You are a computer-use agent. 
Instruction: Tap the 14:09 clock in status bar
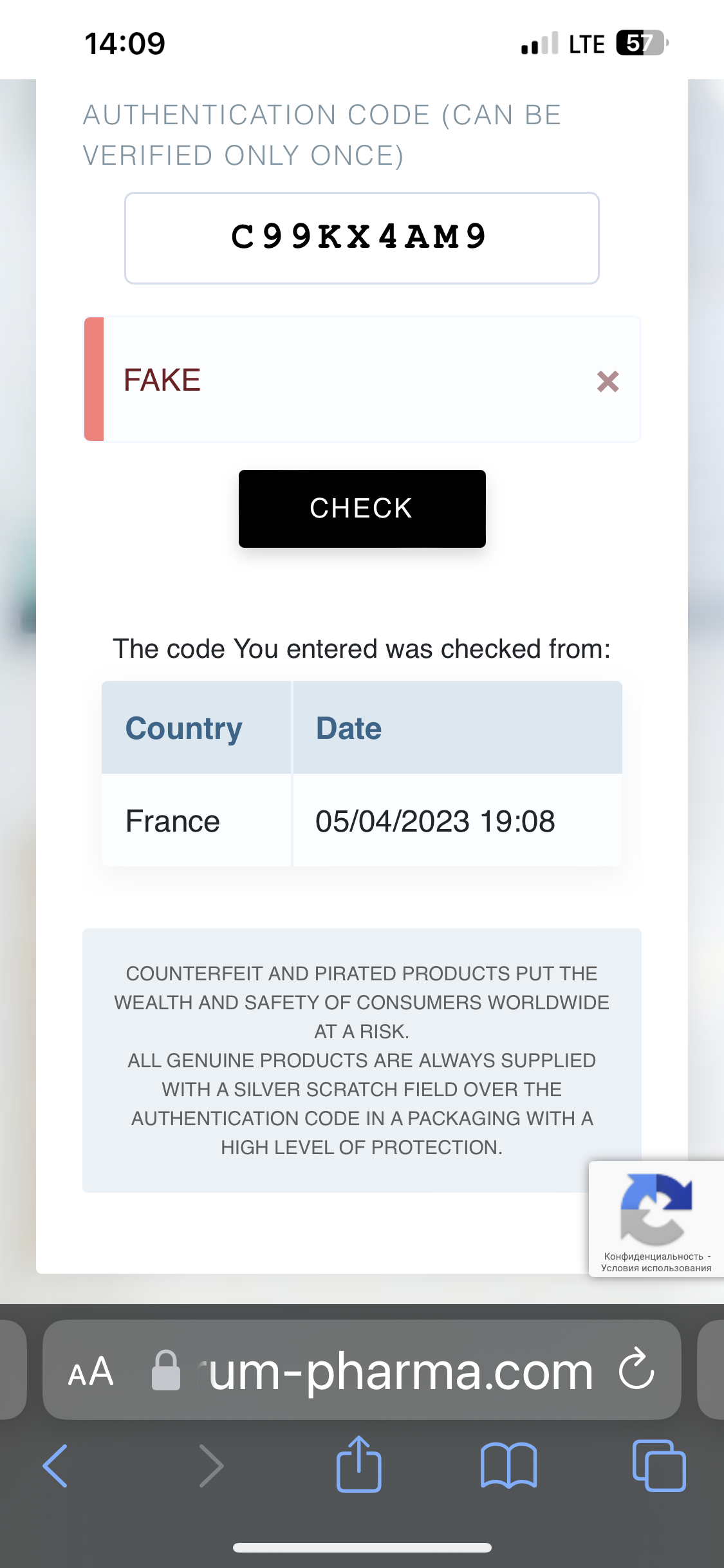click(x=125, y=44)
